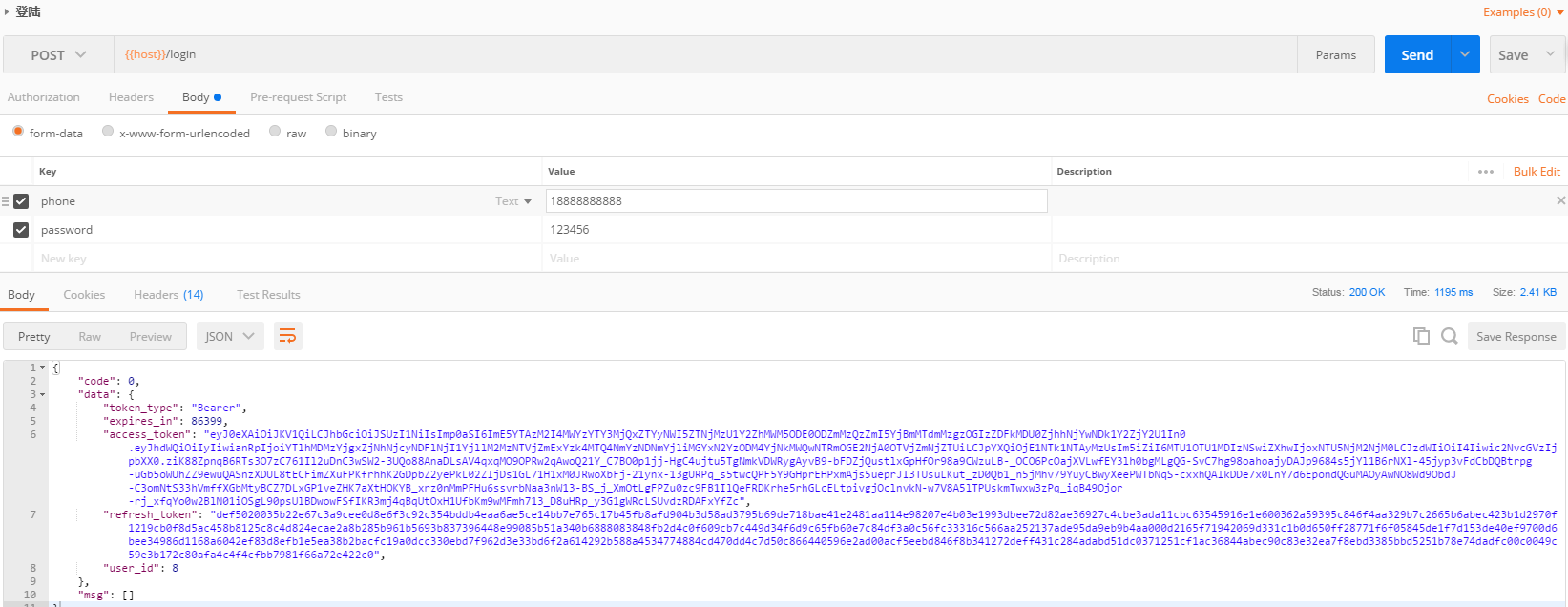
Task: Select the raw body type
Action: (x=275, y=132)
